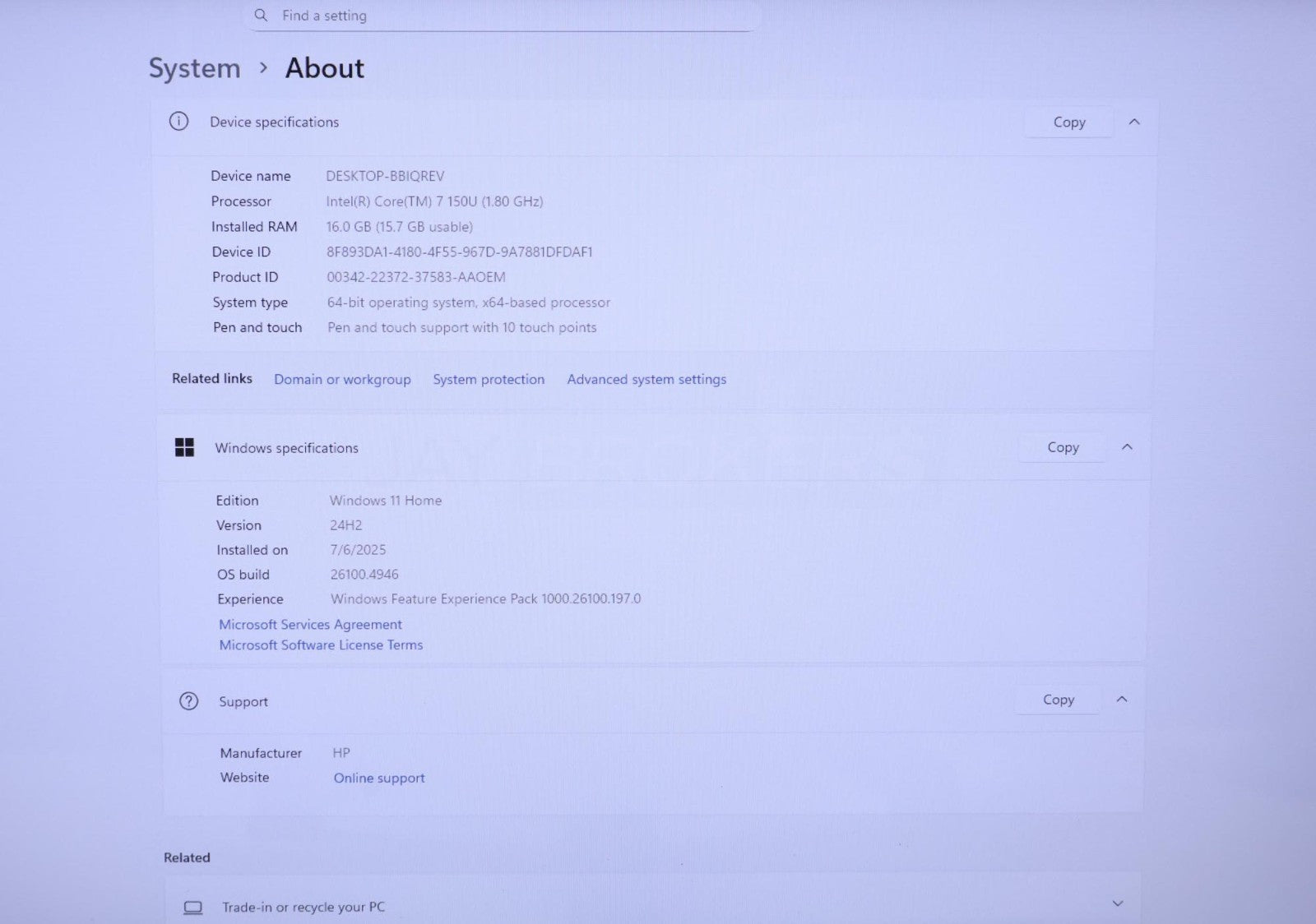Screen dimensions: 1316x924
Task: Copy the Support information
Action: pyautogui.click(x=1059, y=700)
